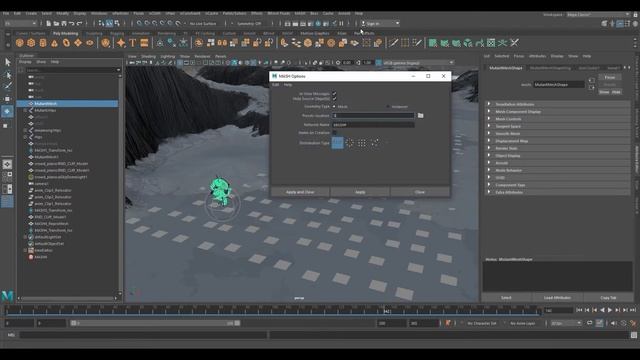
Task: Click the star-shaped shelf icon
Action: click(x=121, y=43)
